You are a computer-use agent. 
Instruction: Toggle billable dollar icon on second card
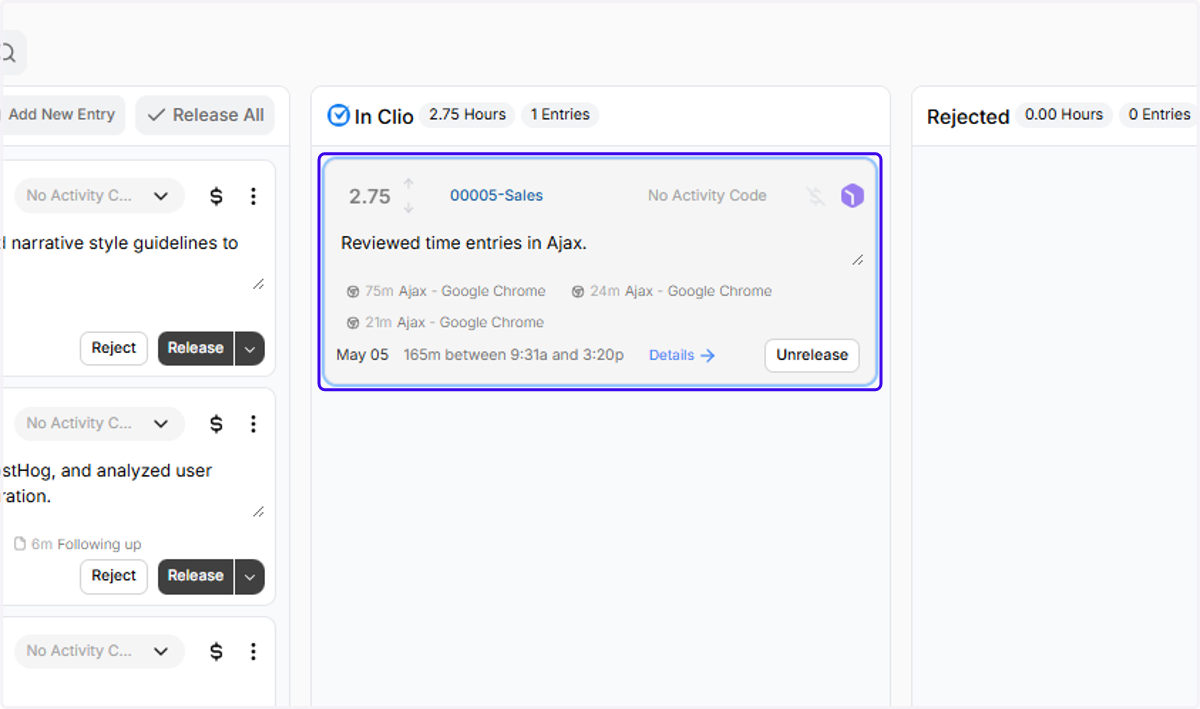click(216, 424)
